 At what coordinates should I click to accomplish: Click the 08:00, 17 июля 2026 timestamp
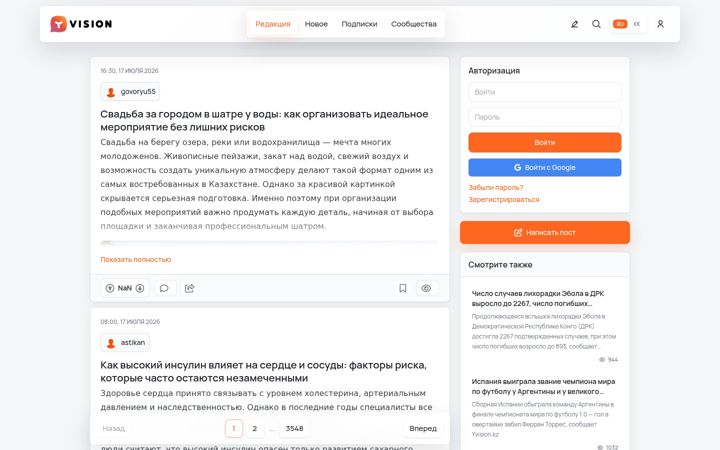(130, 321)
